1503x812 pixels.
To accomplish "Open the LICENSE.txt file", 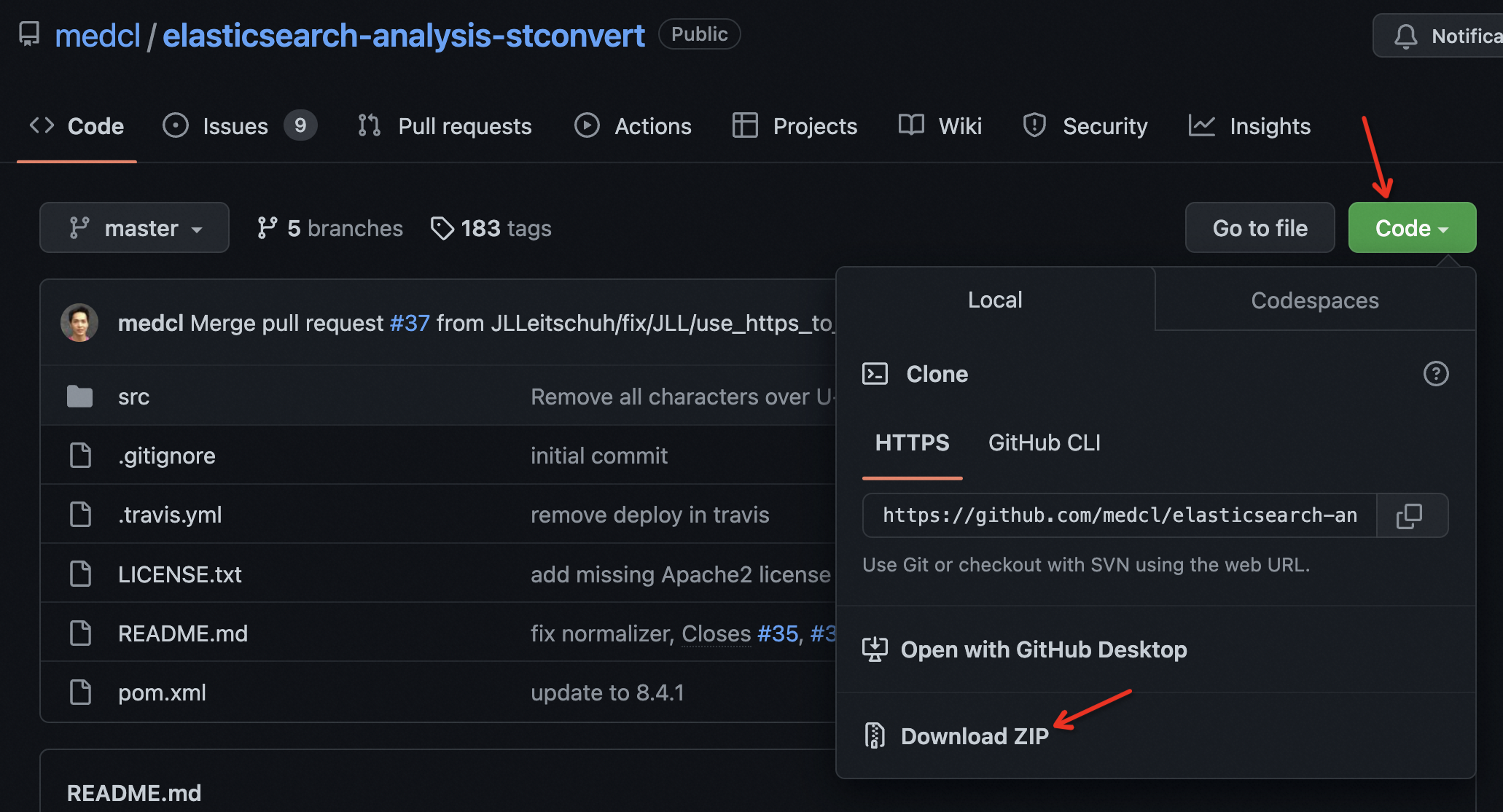I will (179, 574).
